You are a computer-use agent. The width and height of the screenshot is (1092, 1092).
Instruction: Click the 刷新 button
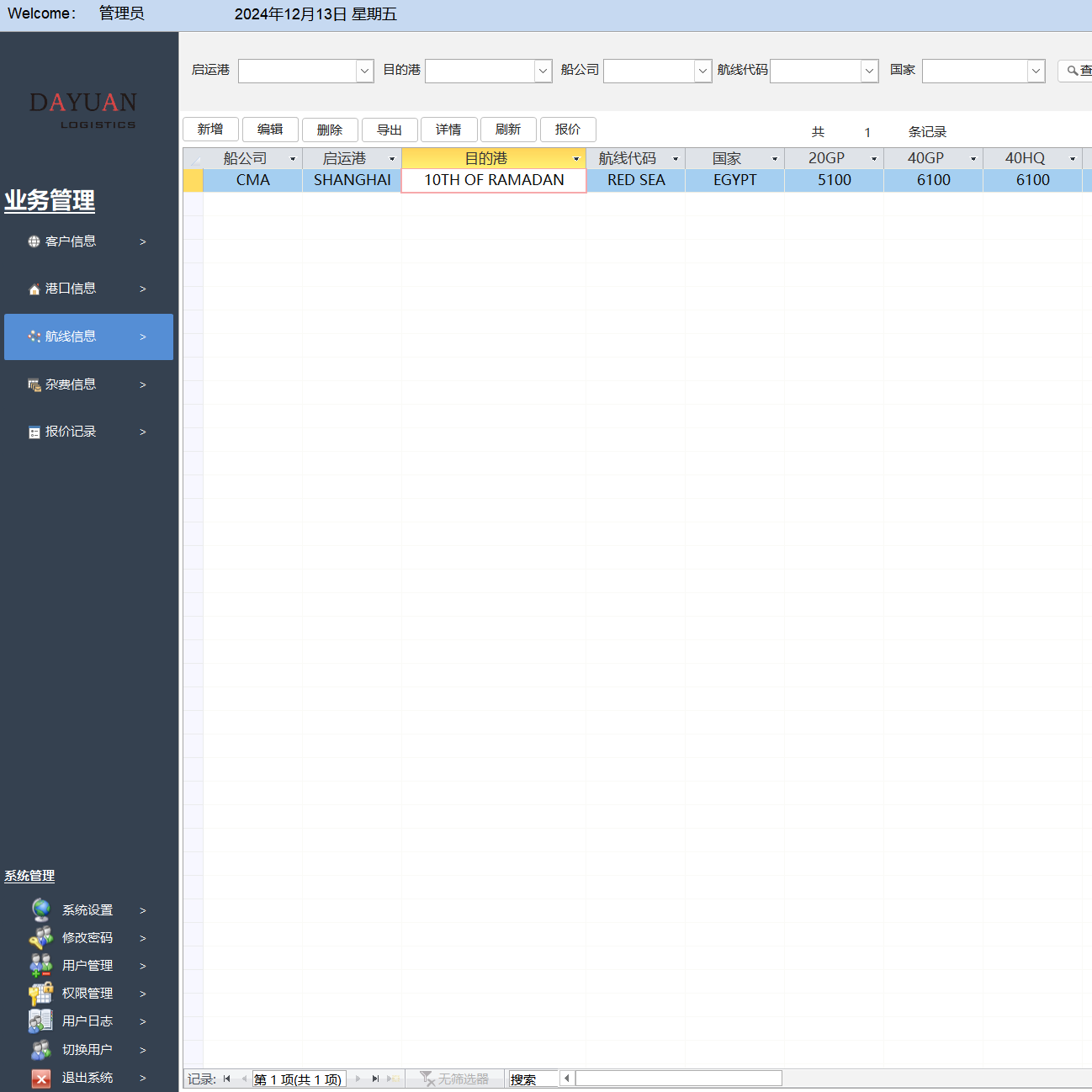click(x=508, y=129)
